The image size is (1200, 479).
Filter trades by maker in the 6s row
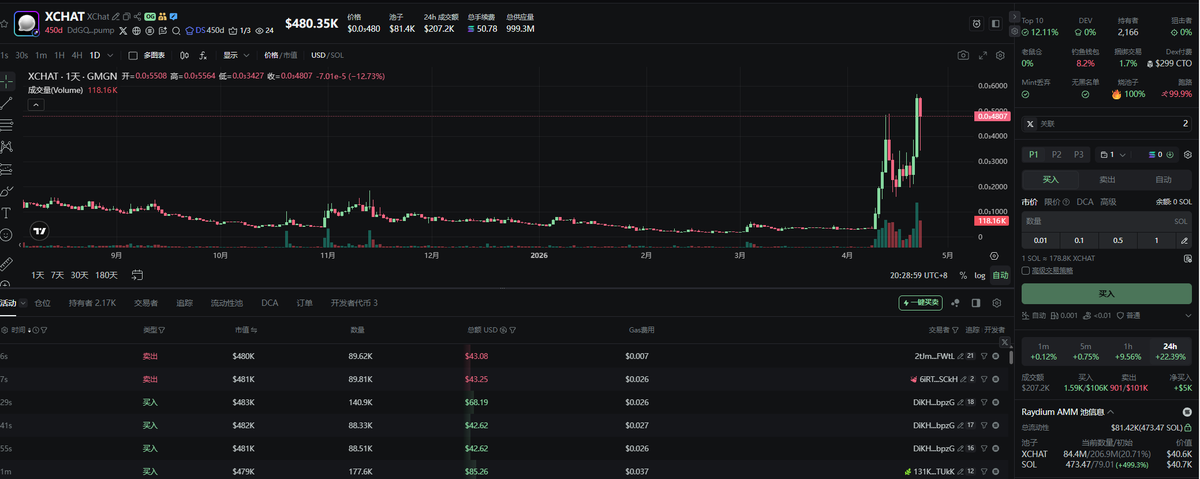coord(984,356)
